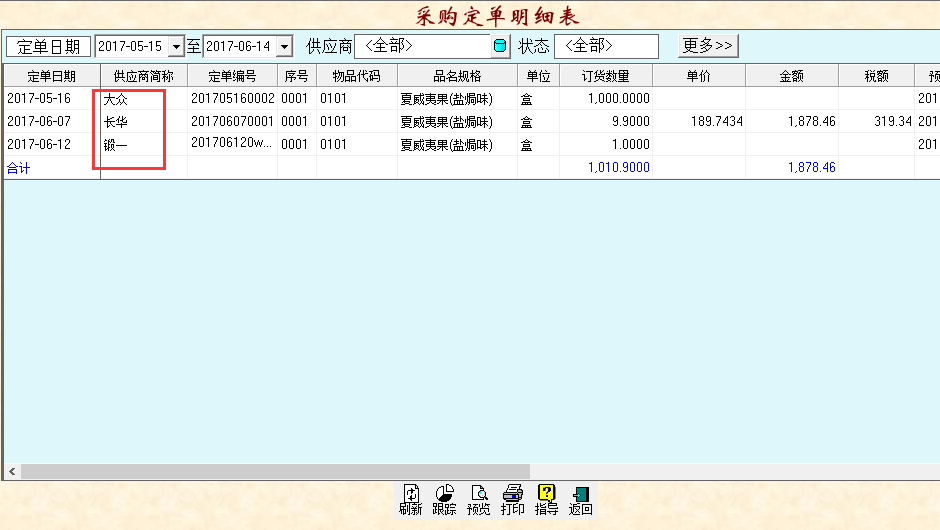Click the 定单日期 filter button
Screen dimensions: 940x530
click(x=49, y=46)
